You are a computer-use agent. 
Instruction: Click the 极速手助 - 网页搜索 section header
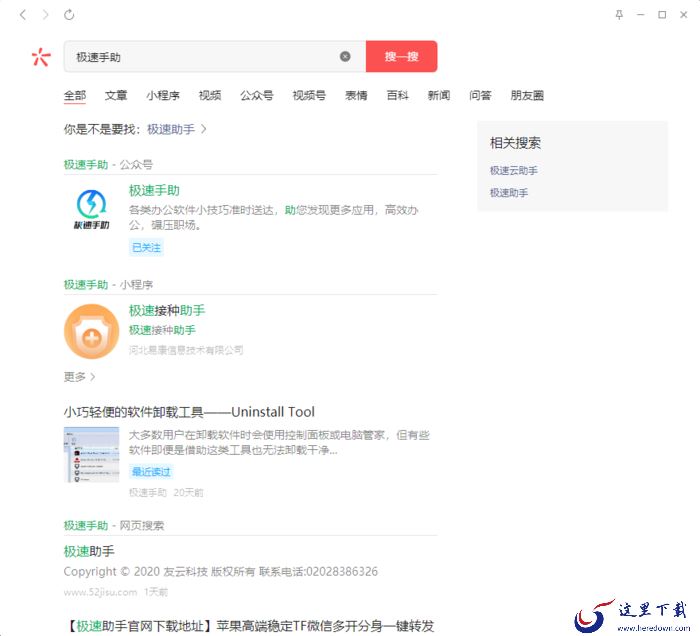114,526
